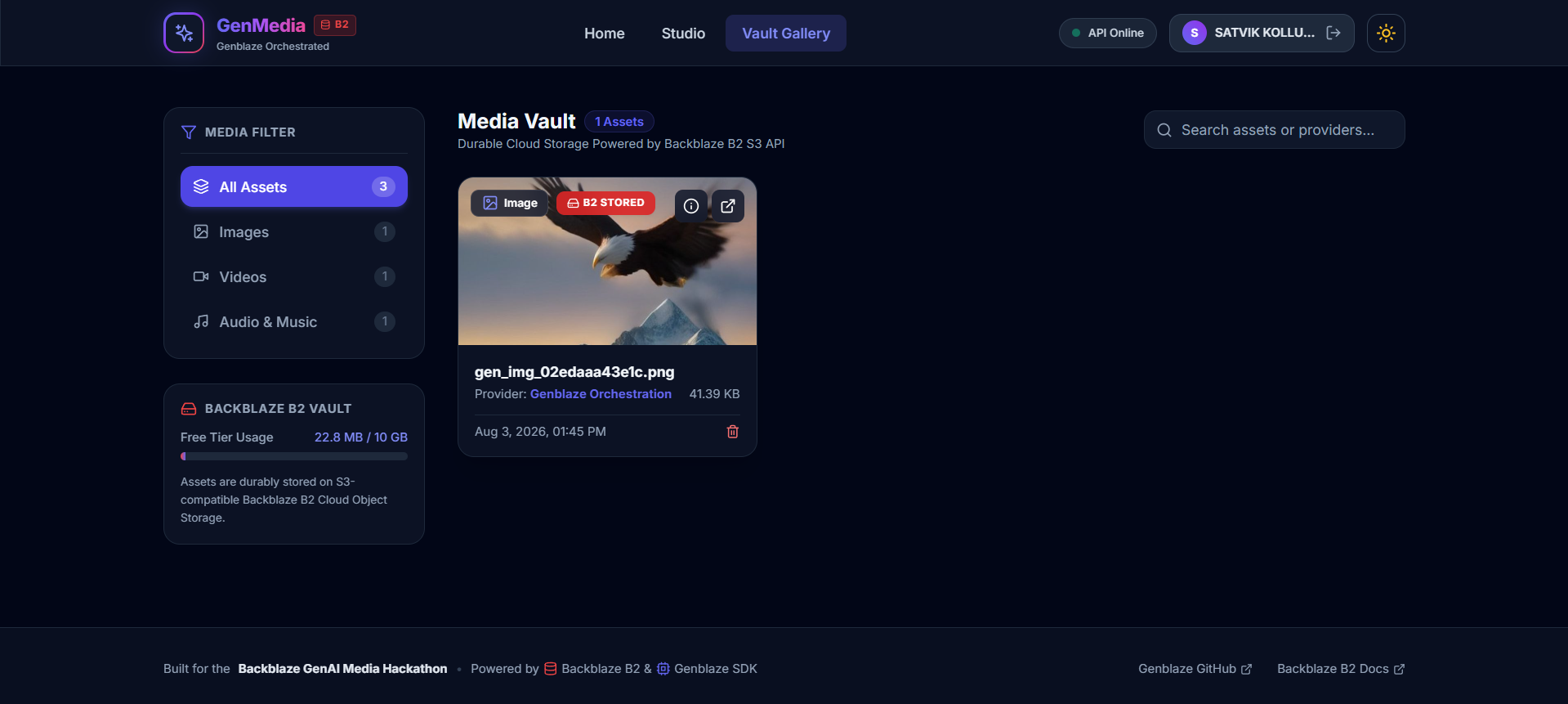Show asset info with the info icon
Screen dimensions: 1568x704
pos(691,206)
